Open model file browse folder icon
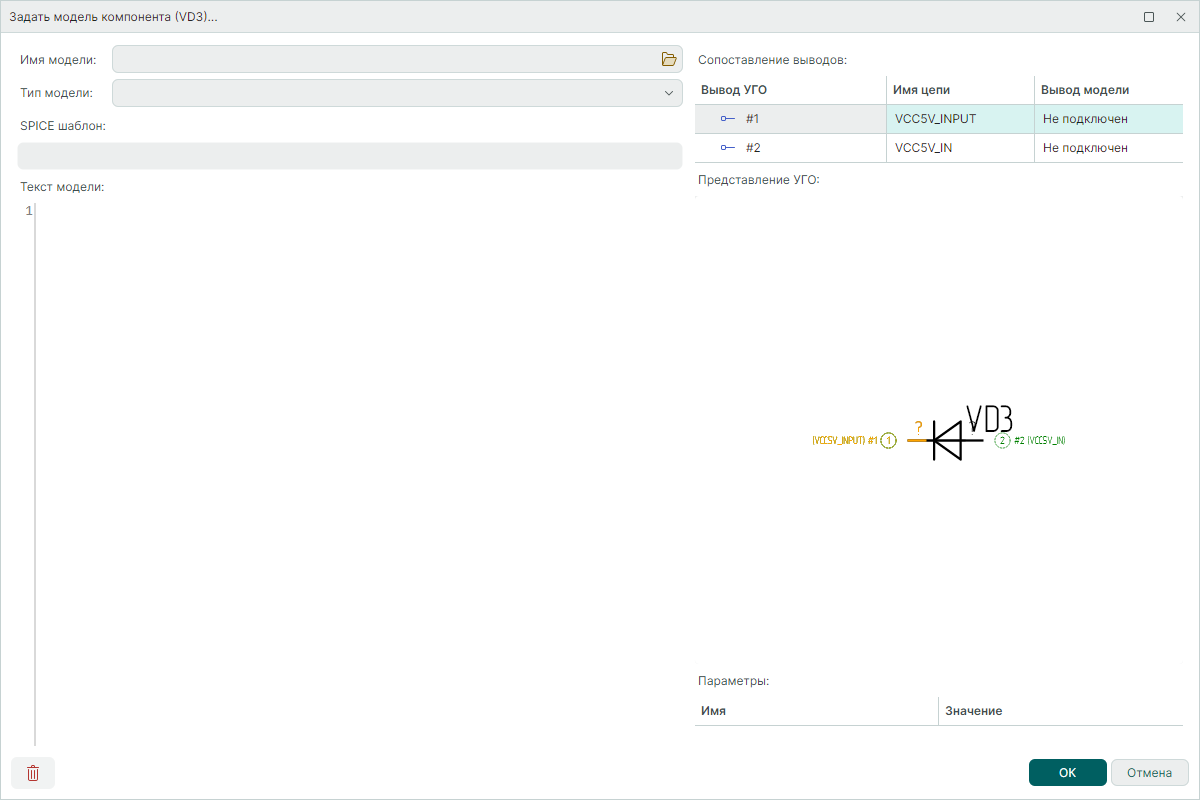 tap(669, 59)
